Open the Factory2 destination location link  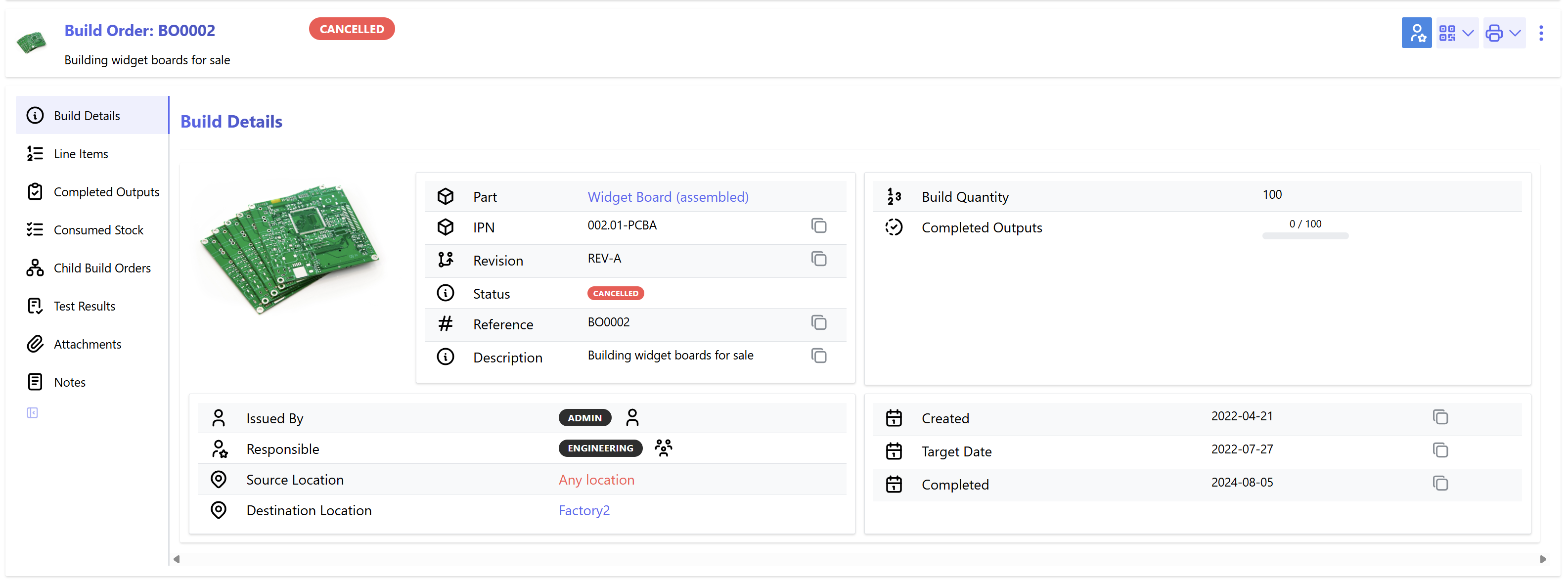tap(583, 511)
